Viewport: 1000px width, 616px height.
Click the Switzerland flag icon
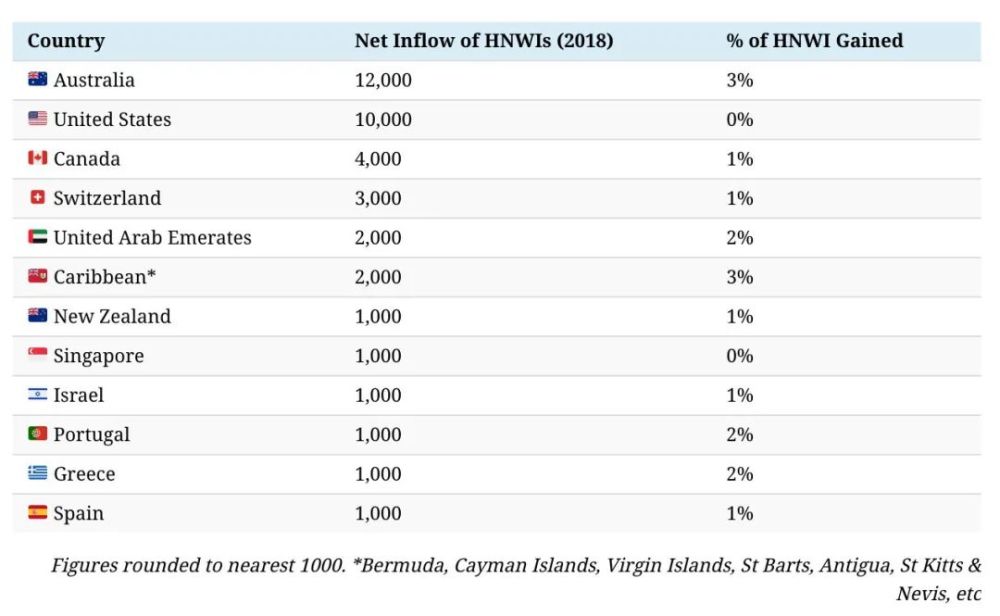[x=38, y=197]
